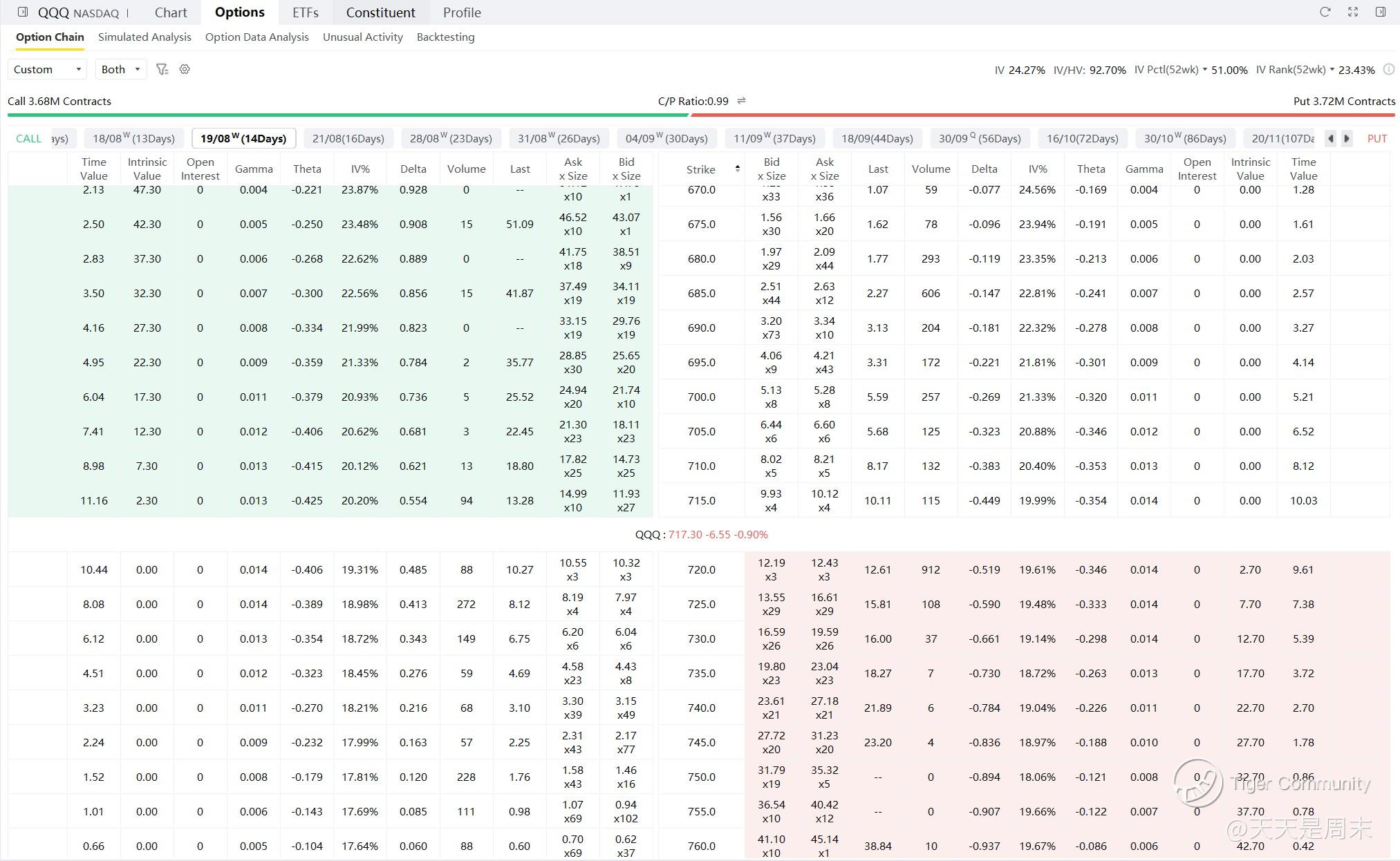Open option chain settings gear
The width and height of the screenshot is (1400, 861).
point(185,69)
